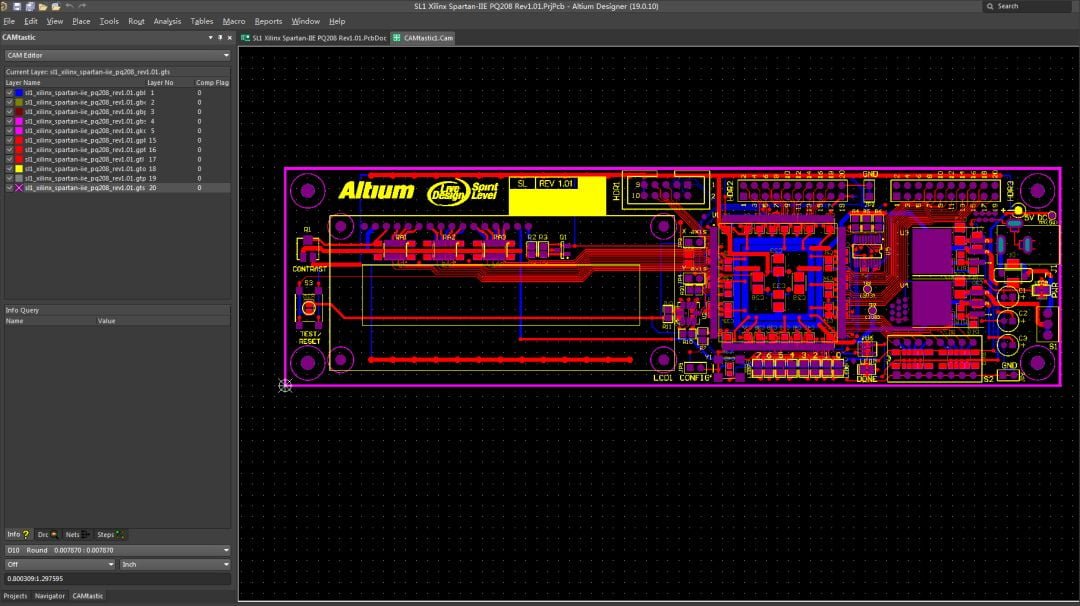Open the CAM Editor dropdown
Image resolution: width=1080 pixels, height=606 pixels.
[117, 55]
